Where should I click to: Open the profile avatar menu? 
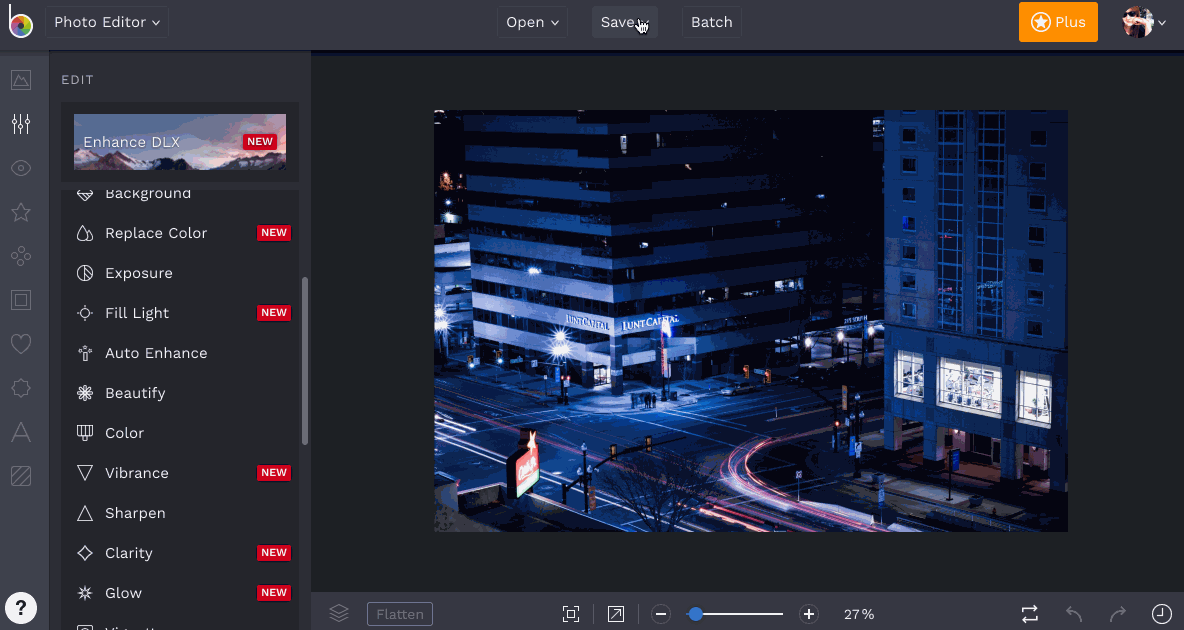pyautogui.click(x=1144, y=22)
